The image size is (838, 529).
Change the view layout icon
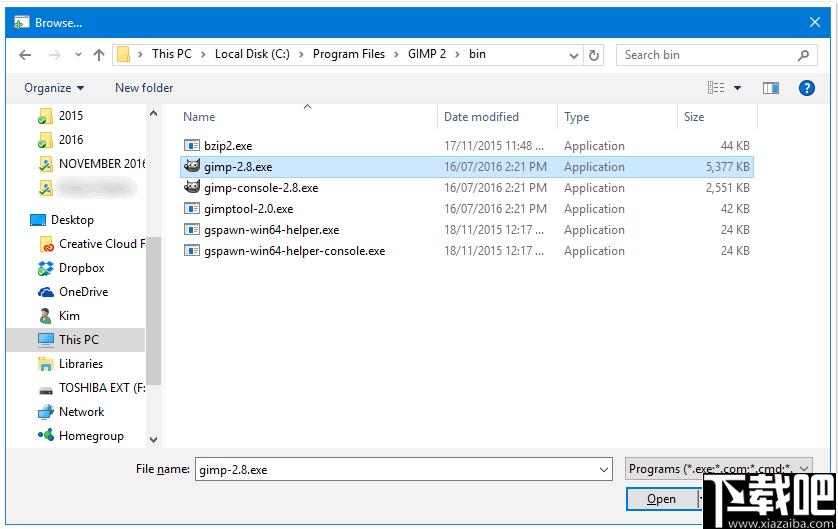[716, 88]
